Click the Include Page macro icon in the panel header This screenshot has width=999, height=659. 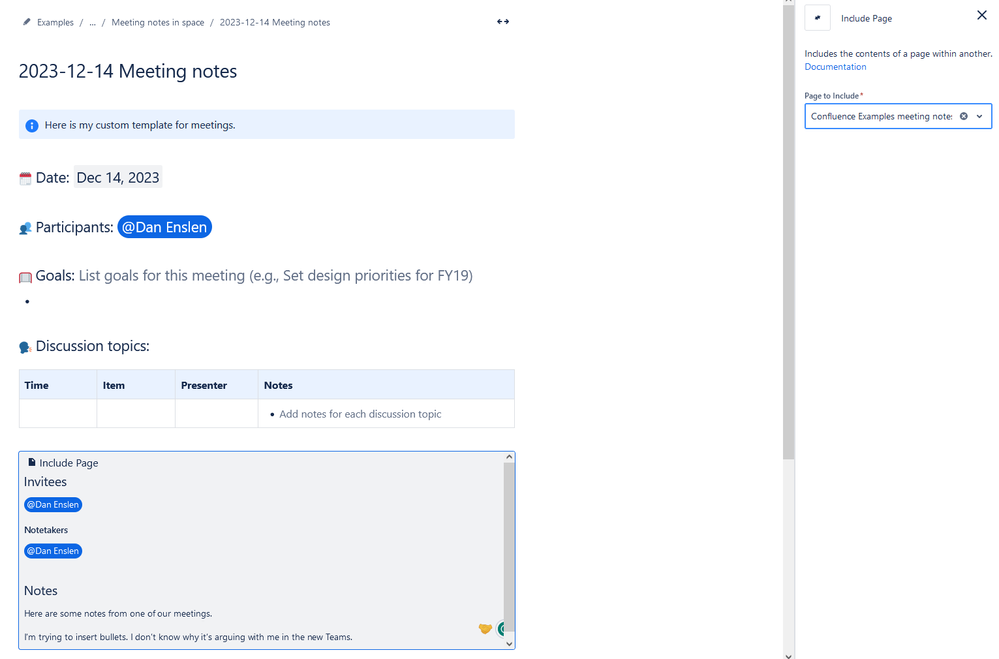pyautogui.click(x=817, y=17)
